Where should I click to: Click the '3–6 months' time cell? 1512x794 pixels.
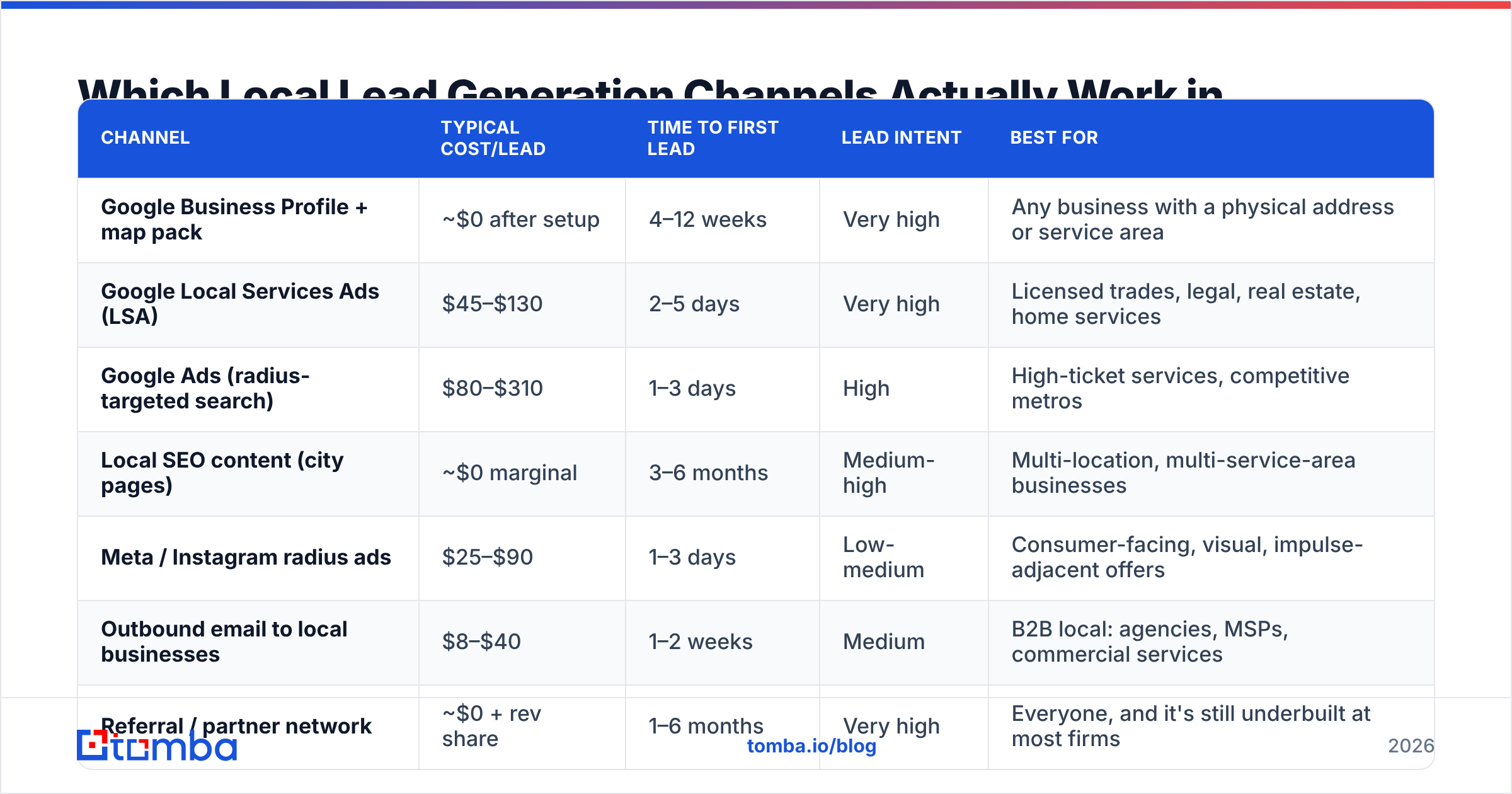708,473
